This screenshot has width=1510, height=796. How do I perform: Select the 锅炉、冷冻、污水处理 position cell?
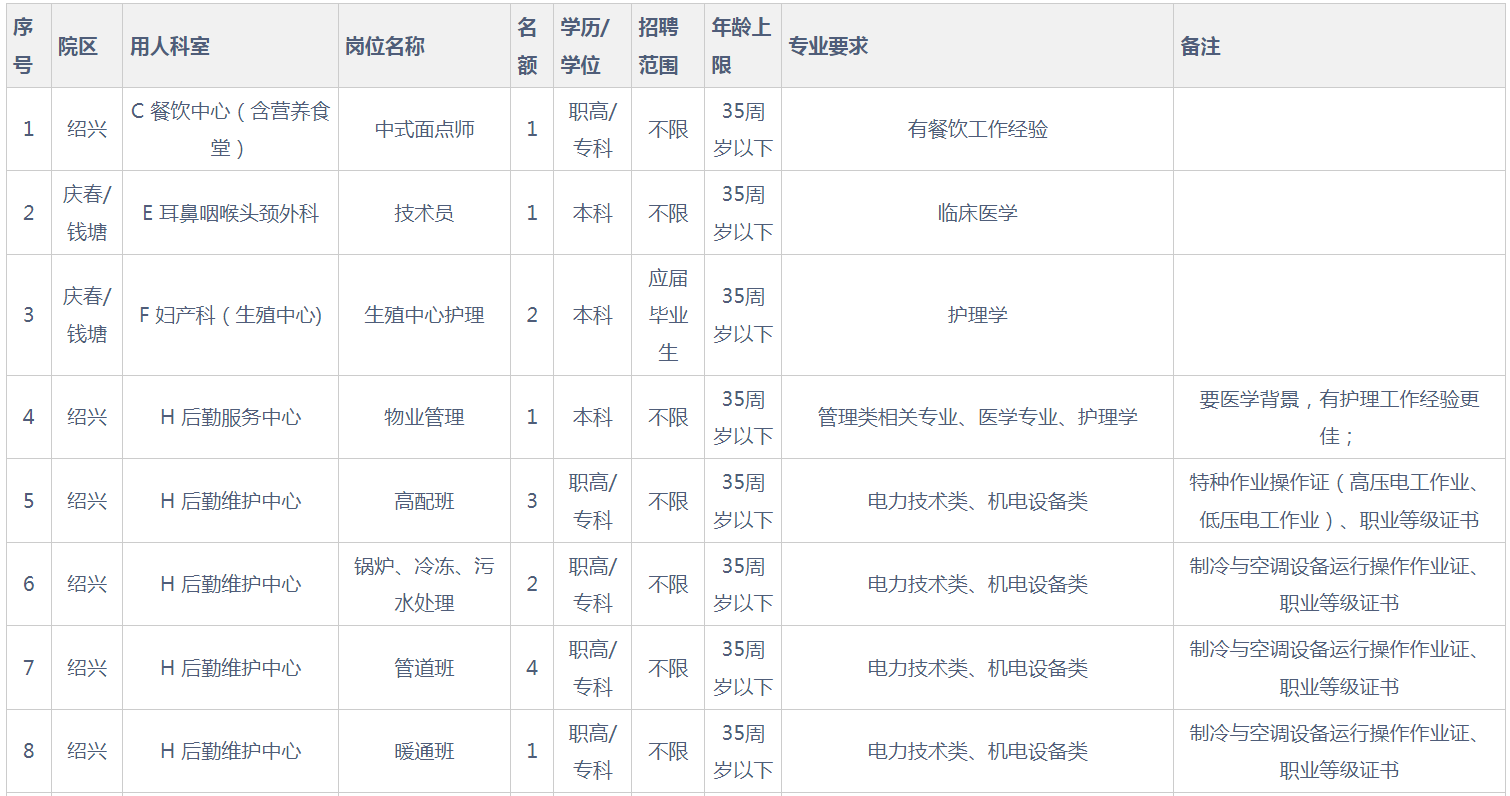tap(424, 584)
